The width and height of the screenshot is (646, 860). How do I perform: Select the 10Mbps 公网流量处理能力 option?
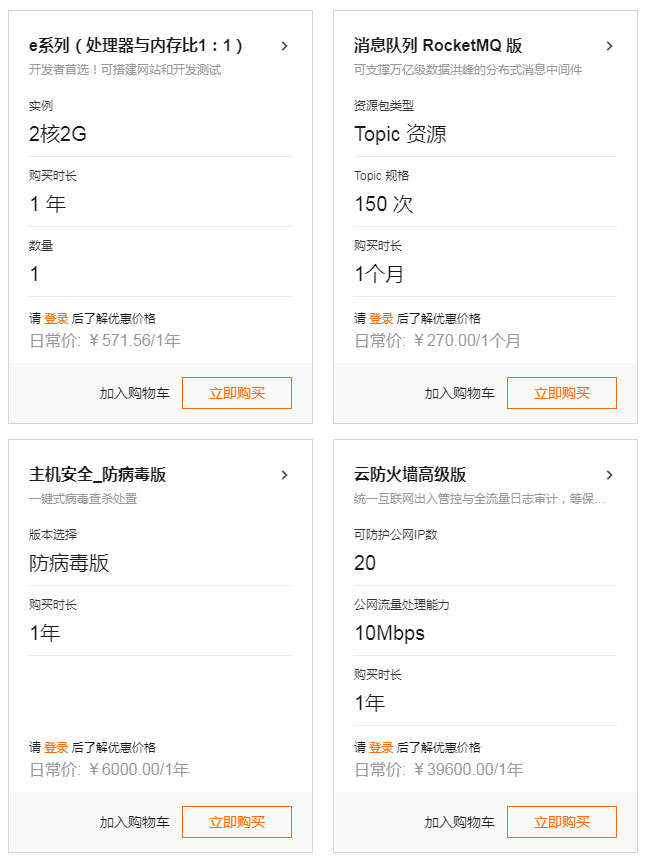tap(389, 633)
